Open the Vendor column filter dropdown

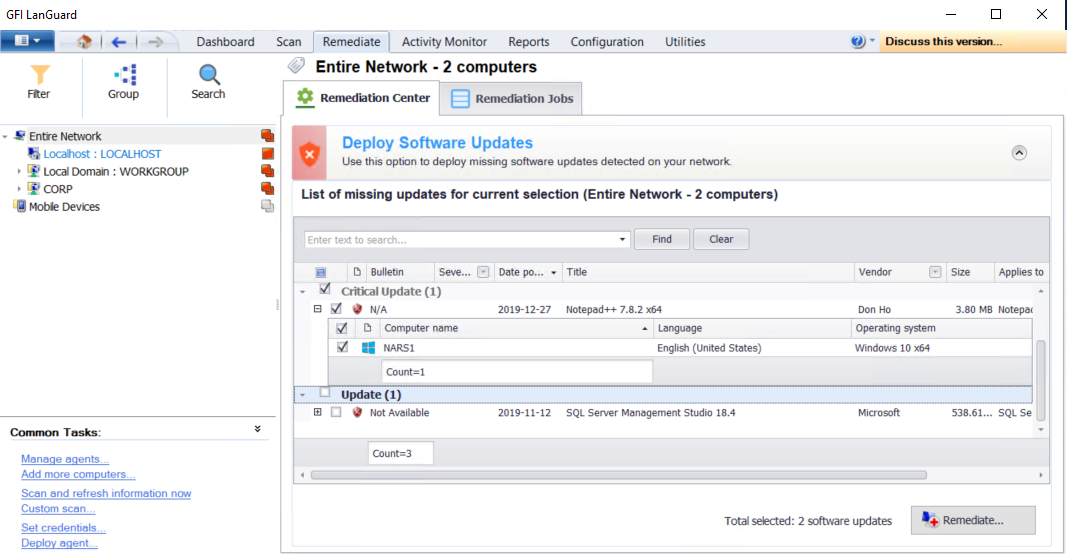click(935, 272)
